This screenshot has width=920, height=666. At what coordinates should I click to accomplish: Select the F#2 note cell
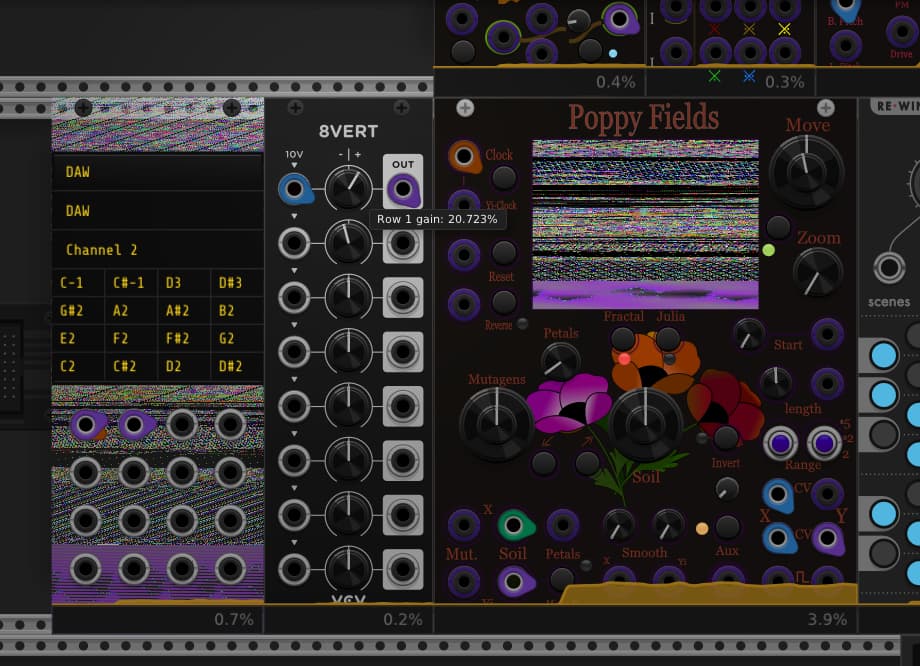pos(185,339)
